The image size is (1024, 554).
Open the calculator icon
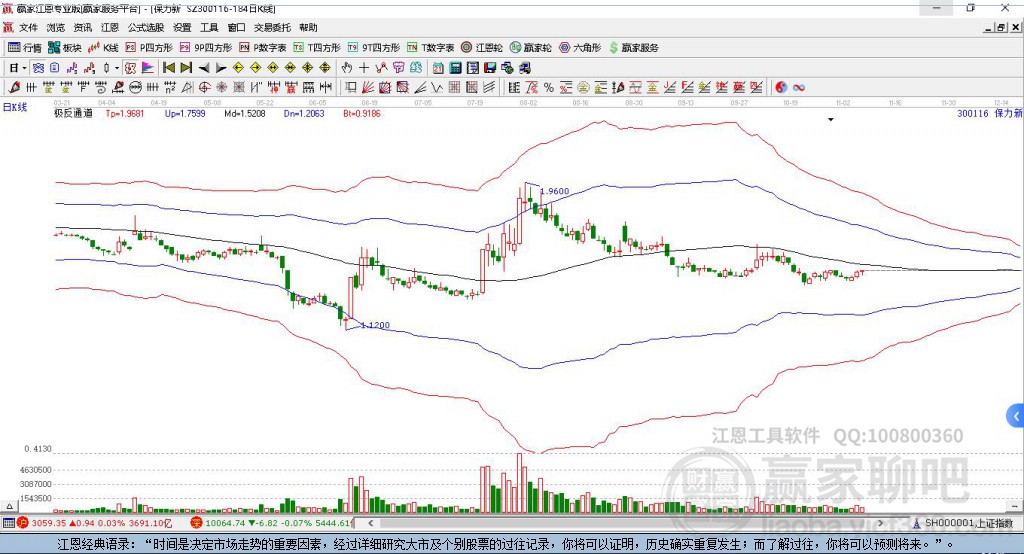point(456,68)
